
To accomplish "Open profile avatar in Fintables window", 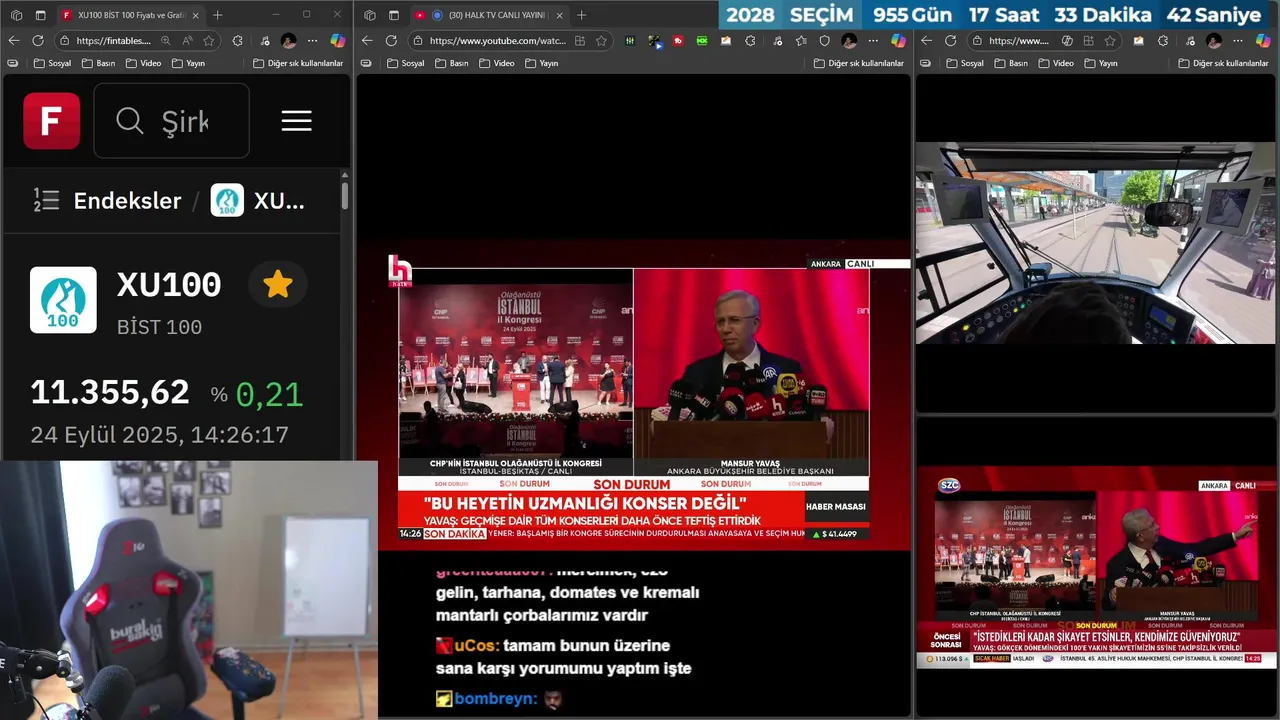I will pos(288,40).
